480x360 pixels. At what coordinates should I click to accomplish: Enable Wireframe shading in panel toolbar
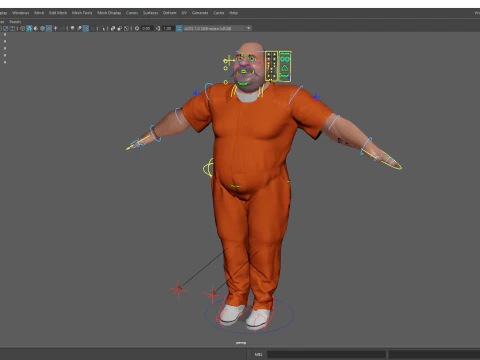point(22,28)
